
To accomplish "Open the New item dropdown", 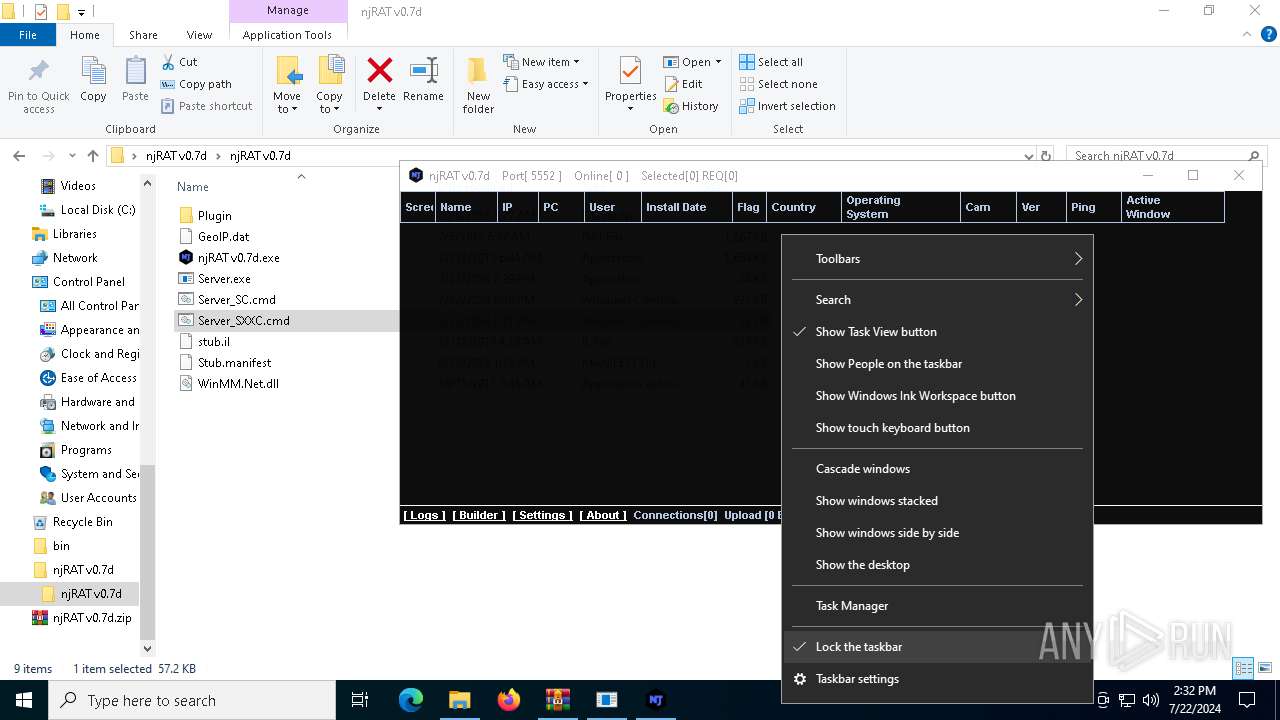I will [x=541, y=62].
